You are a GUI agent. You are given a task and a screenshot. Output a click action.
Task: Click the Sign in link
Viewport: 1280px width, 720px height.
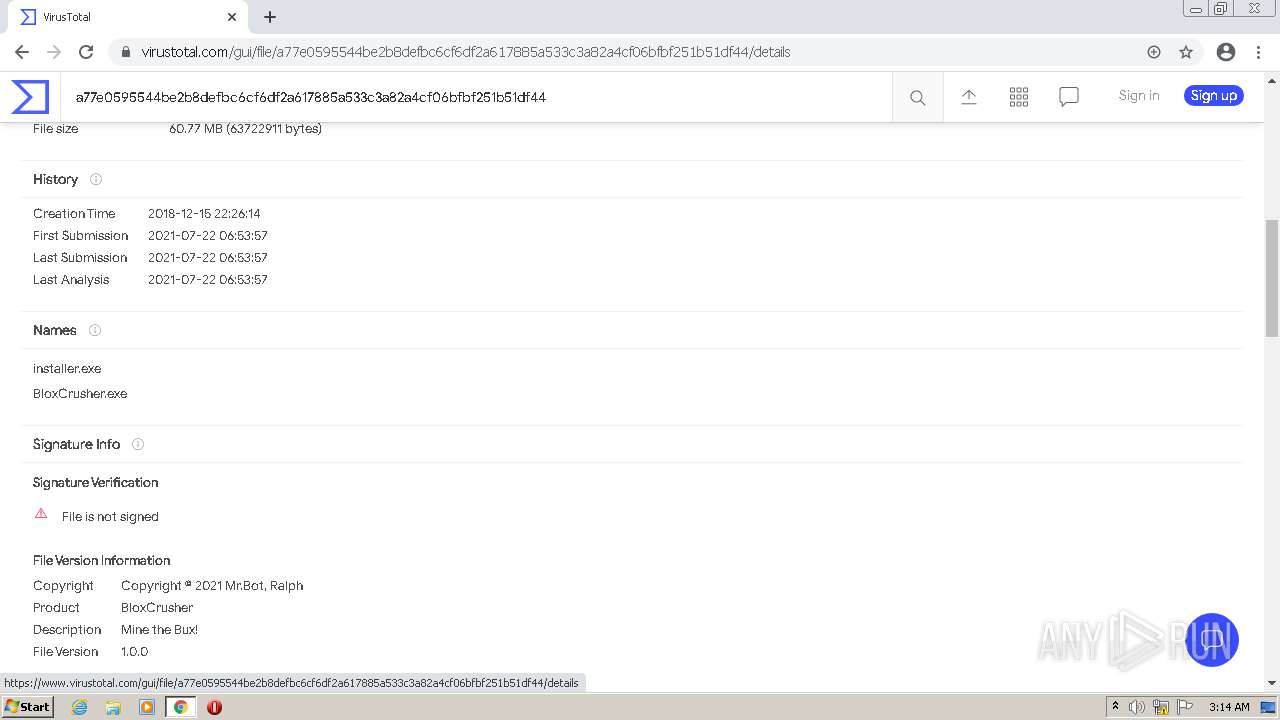tap(1139, 96)
